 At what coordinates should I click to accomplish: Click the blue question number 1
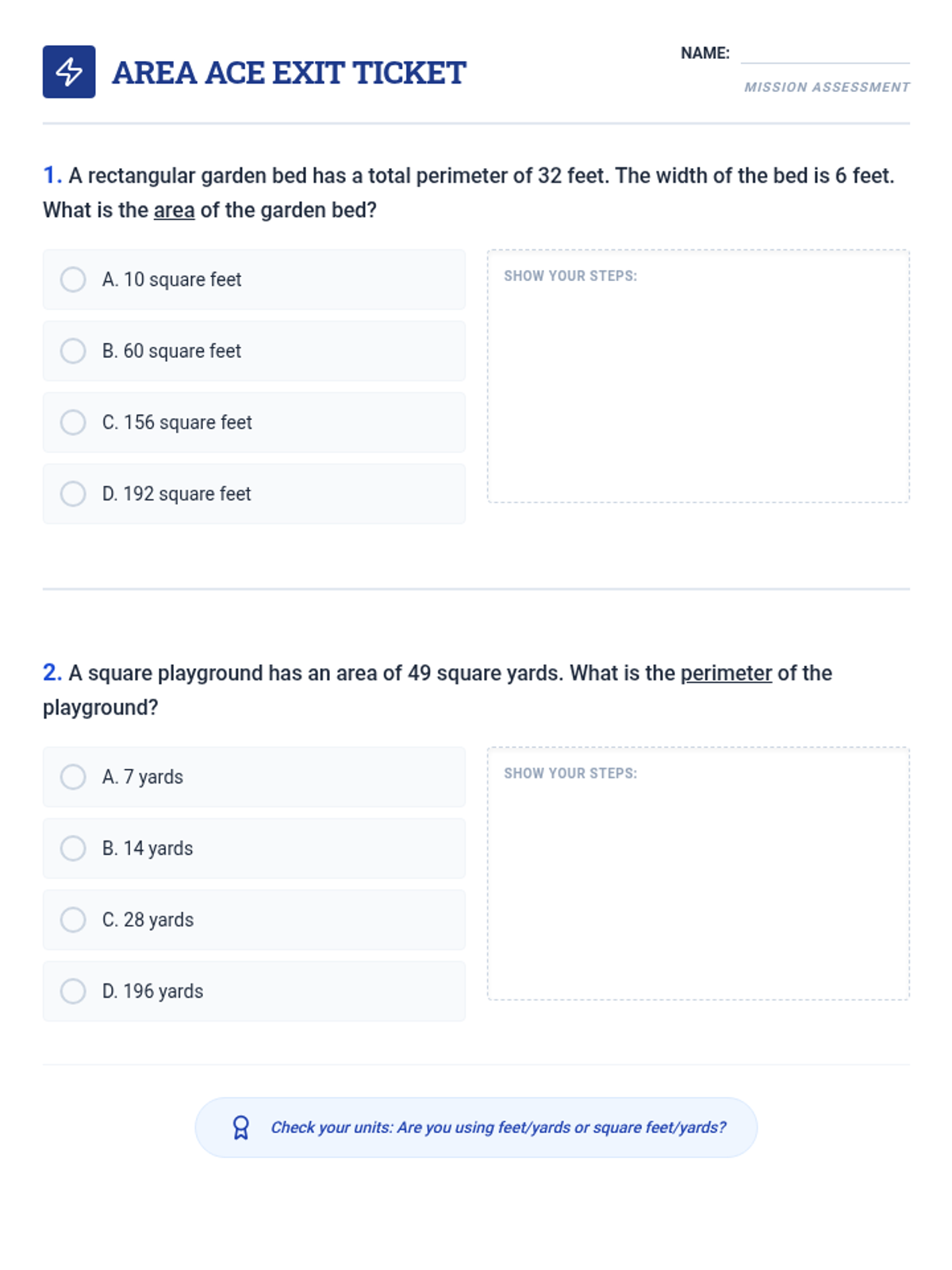click(x=52, y=175)
